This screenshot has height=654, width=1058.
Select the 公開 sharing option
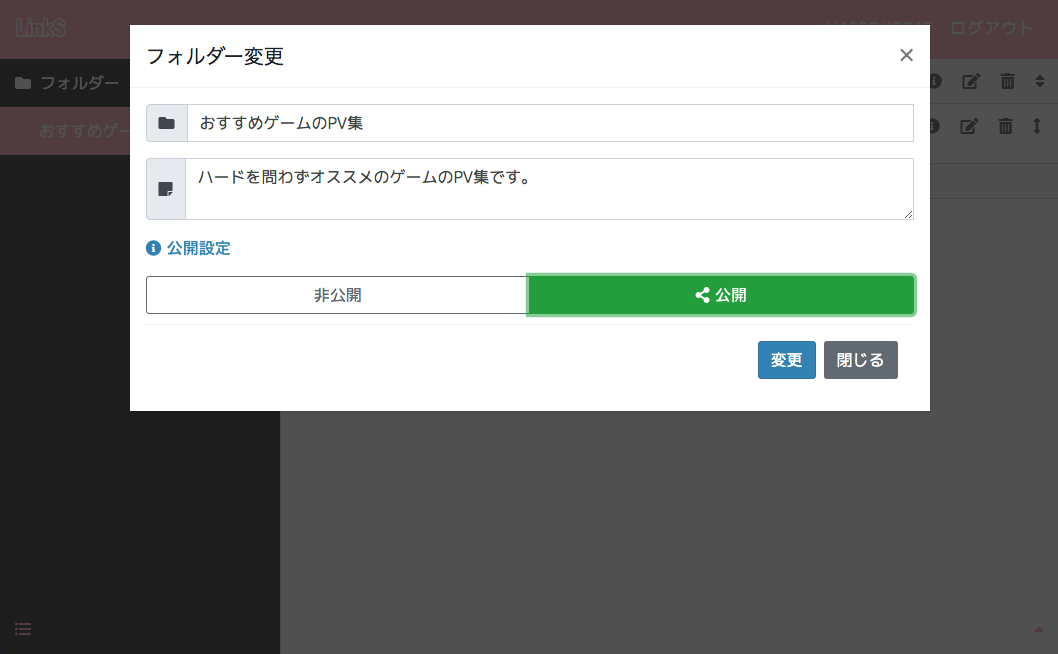pyautogui.click(x=721, y=295)
